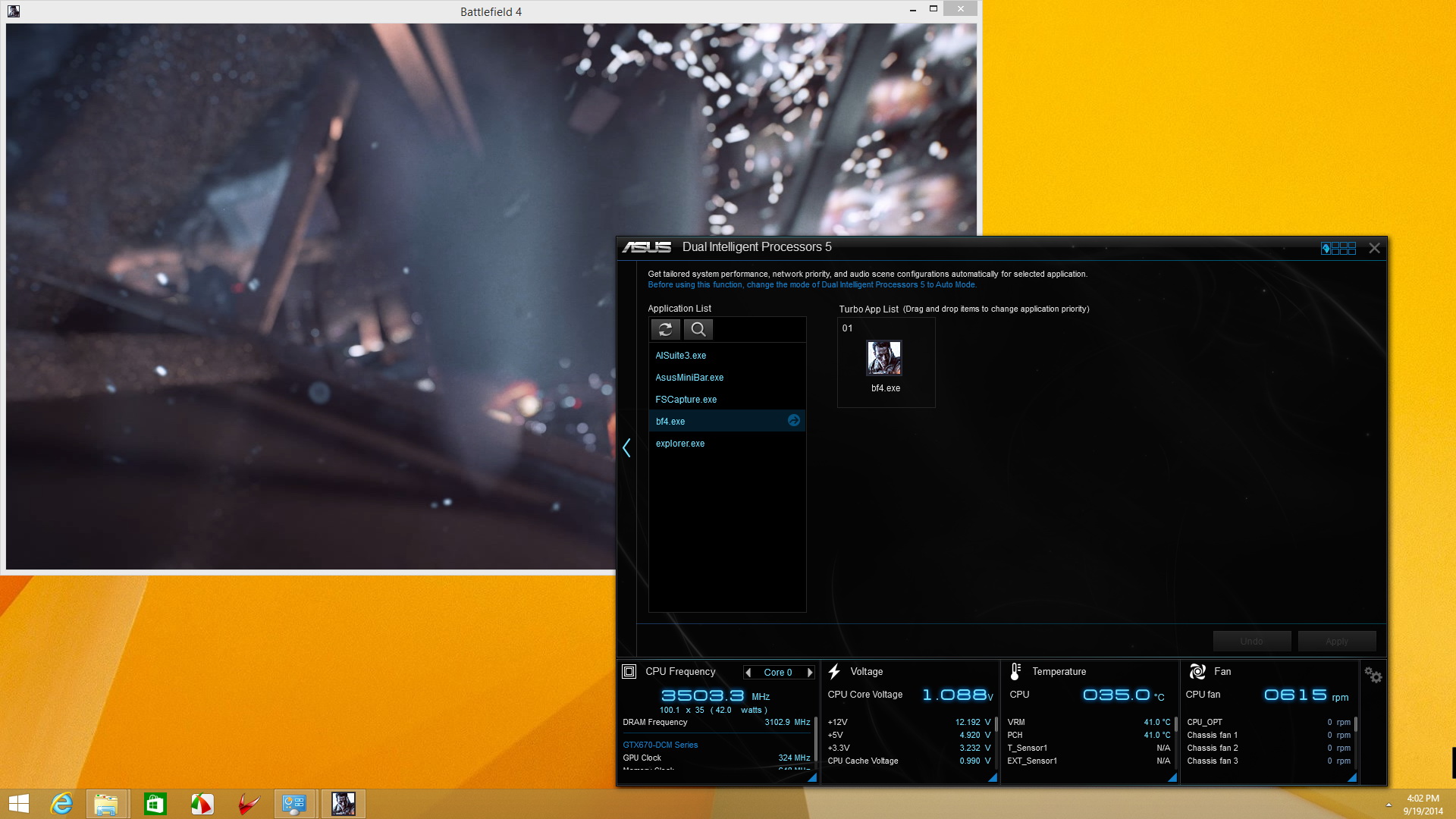1456x819 pixels.
Task: Click the Apply button
Action: [1336, 641]
